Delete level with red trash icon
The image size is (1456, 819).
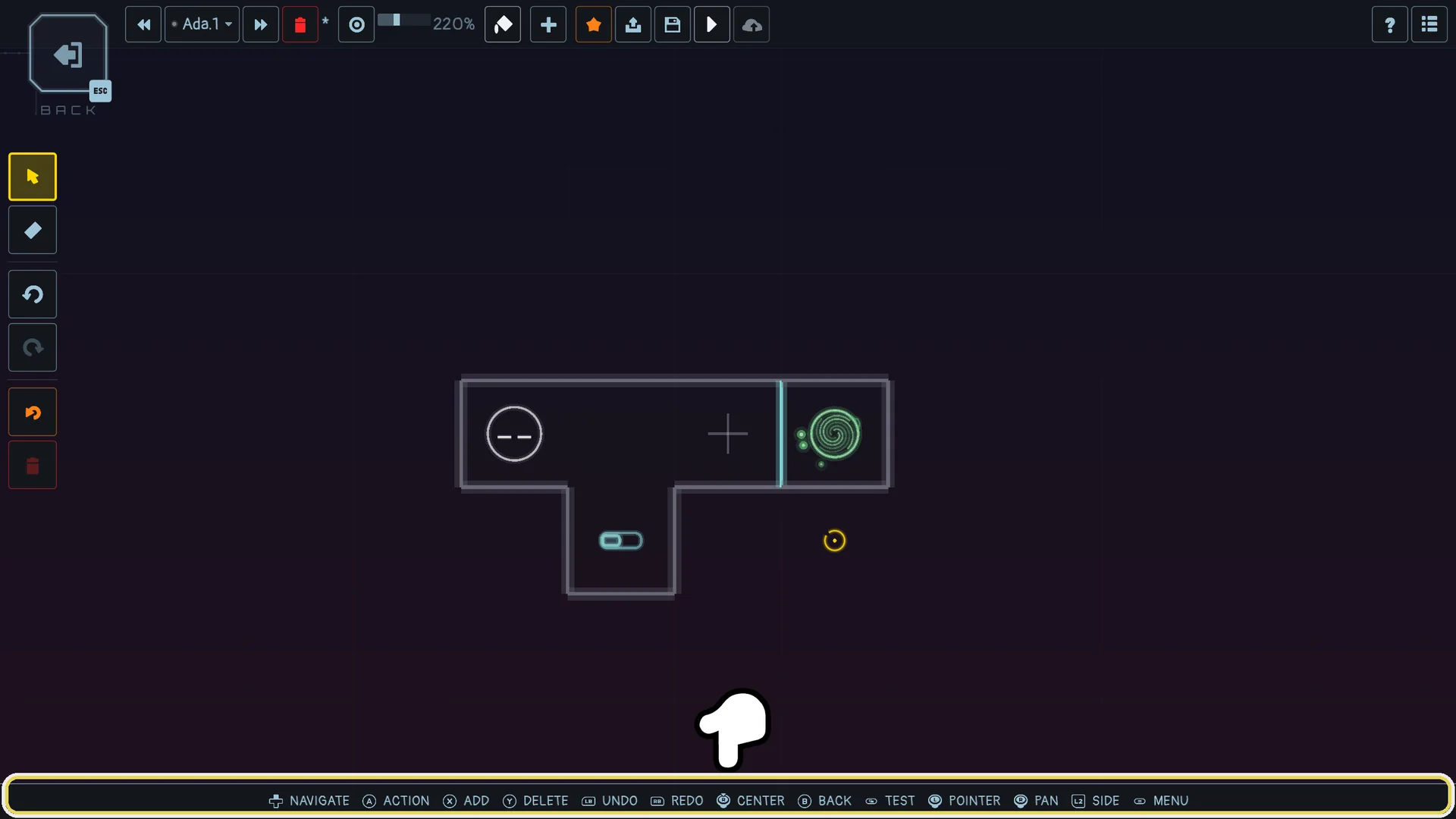(300, 25)
